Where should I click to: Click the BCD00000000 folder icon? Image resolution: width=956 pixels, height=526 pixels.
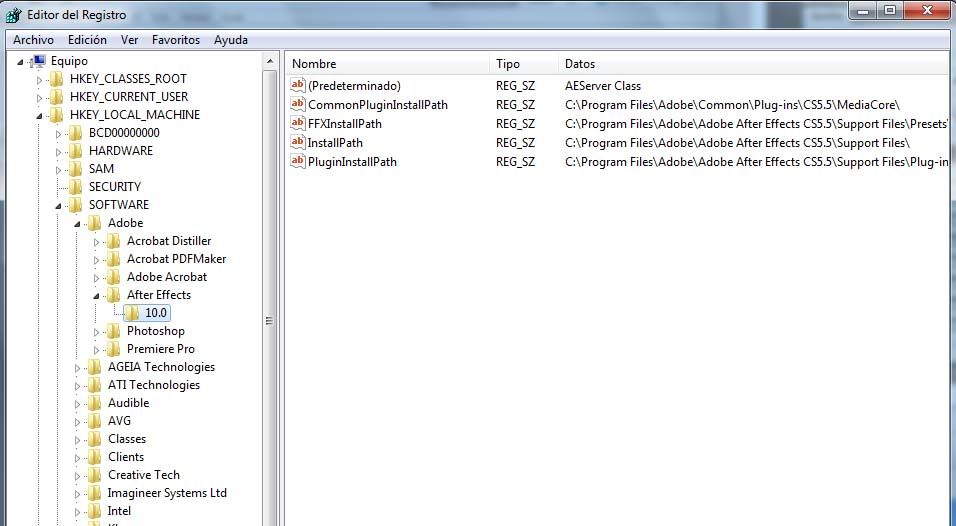(76, 133)
